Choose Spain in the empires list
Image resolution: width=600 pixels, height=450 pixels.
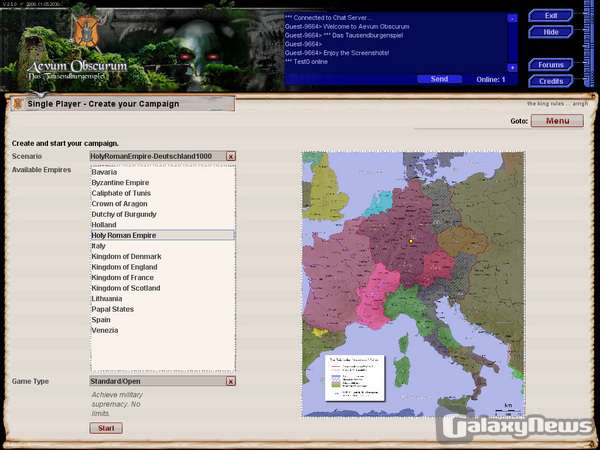click(163, 320)
